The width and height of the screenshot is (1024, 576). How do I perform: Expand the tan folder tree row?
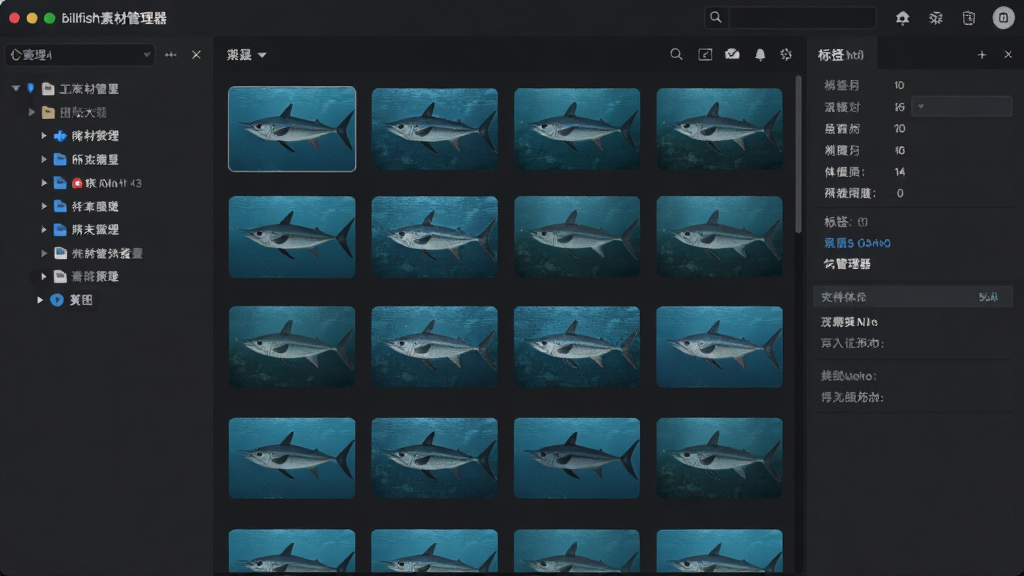point(31,112)
